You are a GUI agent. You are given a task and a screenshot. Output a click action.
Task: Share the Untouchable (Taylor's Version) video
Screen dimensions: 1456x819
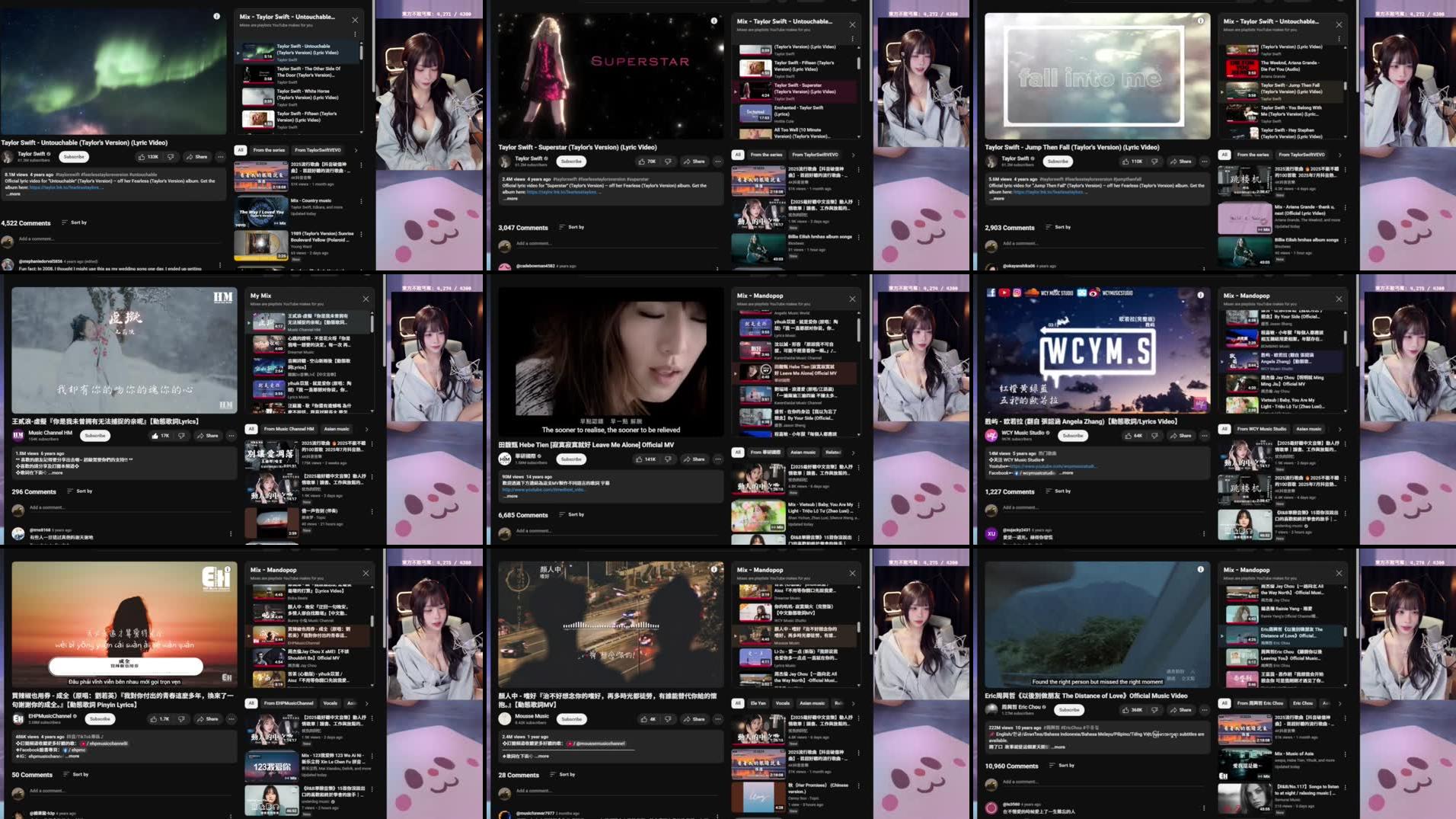tap(196, 157)
